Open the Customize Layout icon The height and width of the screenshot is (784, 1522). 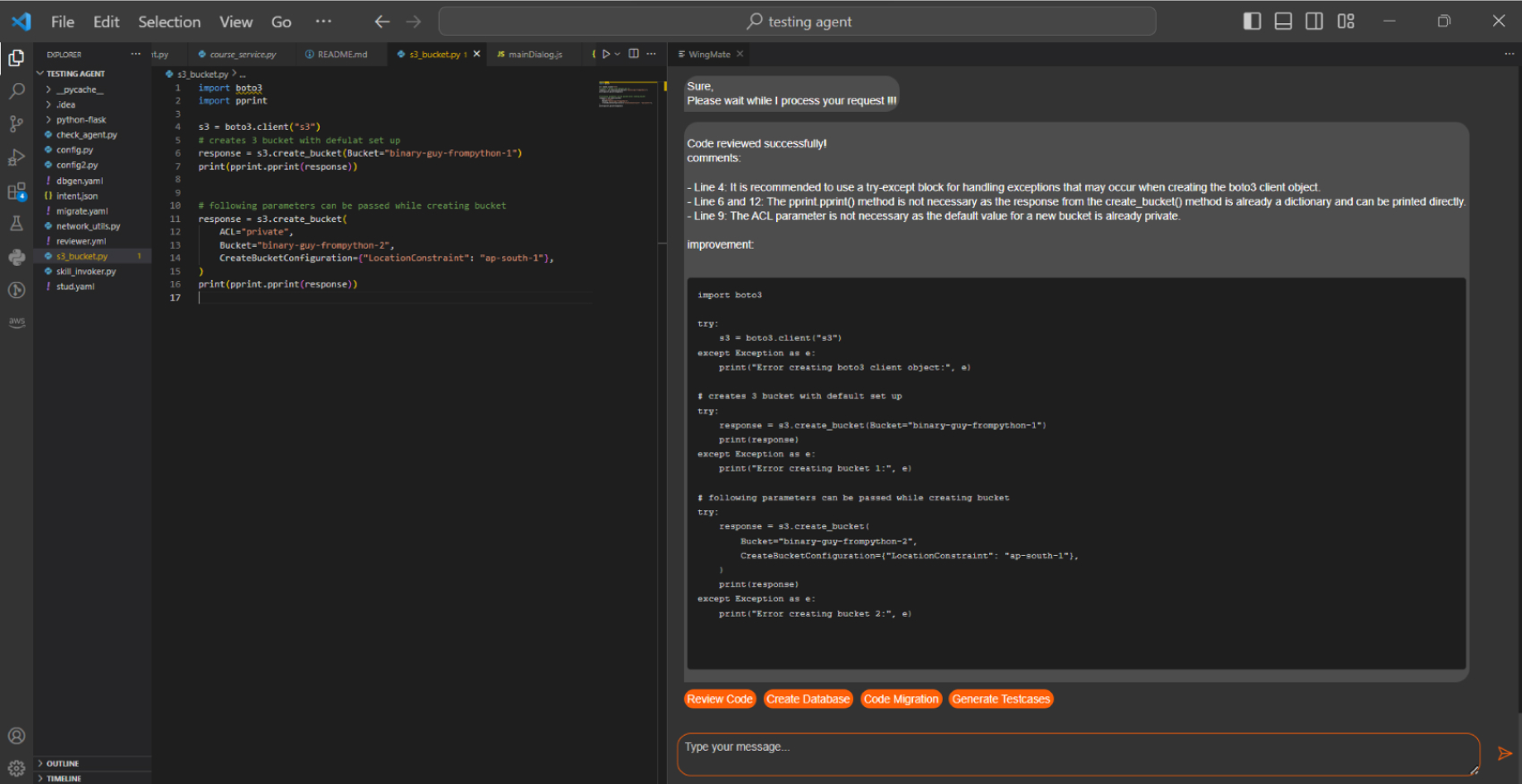click(1346, 21)
